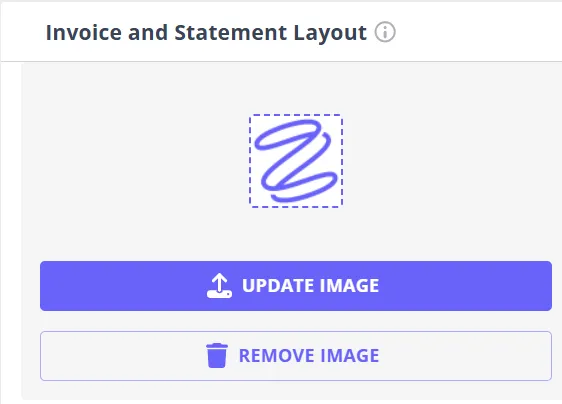This screenshot has width=562, height=404.
Task: Click the Invoice and Statement Layout heading
Action: (x=206, y=33)
